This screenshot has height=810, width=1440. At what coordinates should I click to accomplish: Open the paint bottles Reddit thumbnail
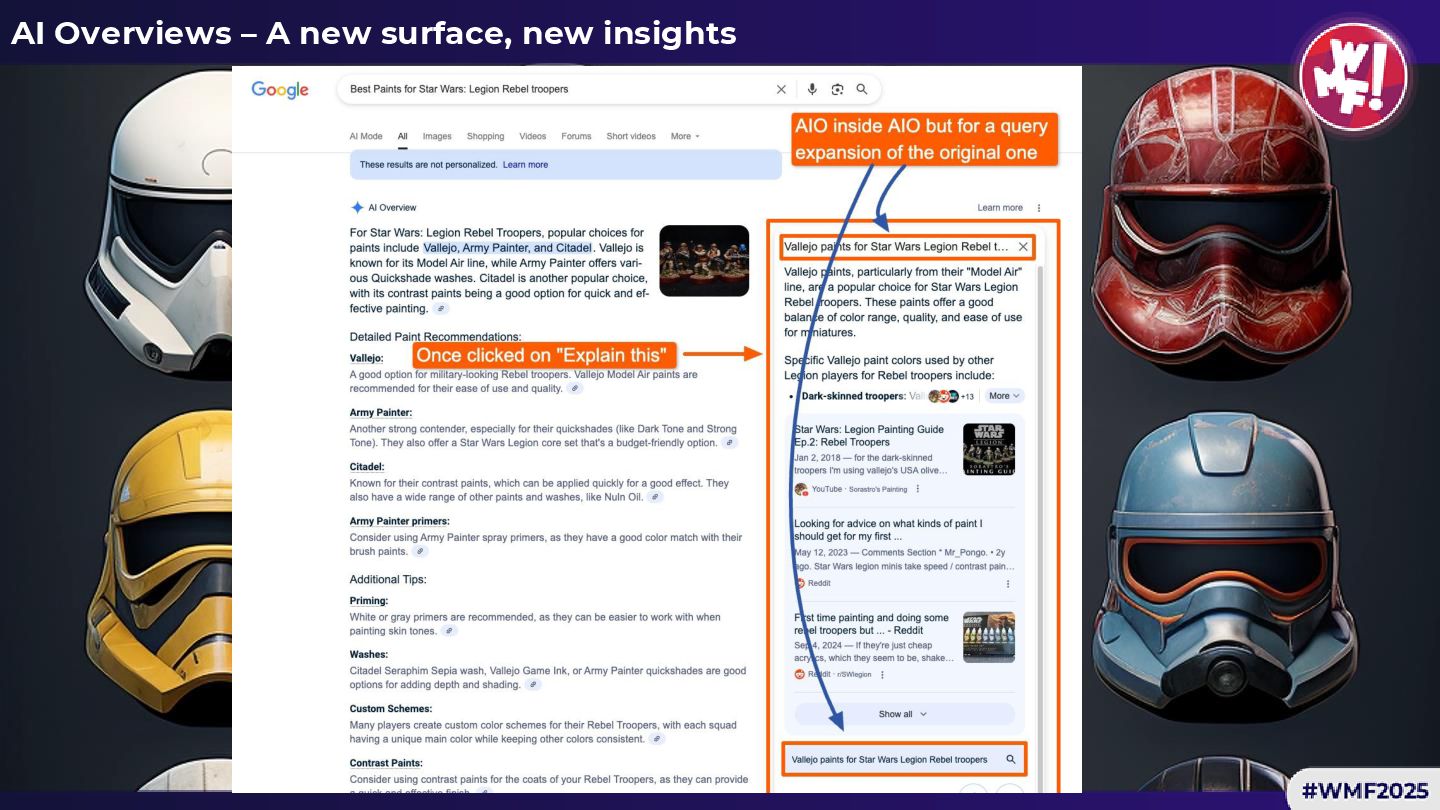tap(989, 637)
